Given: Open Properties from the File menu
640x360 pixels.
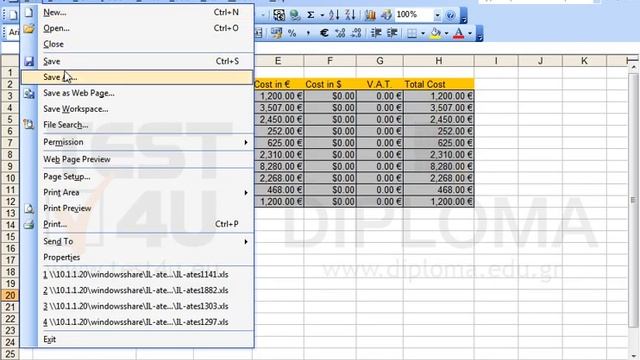Looking at the screenshot, I should click(137, 257).
